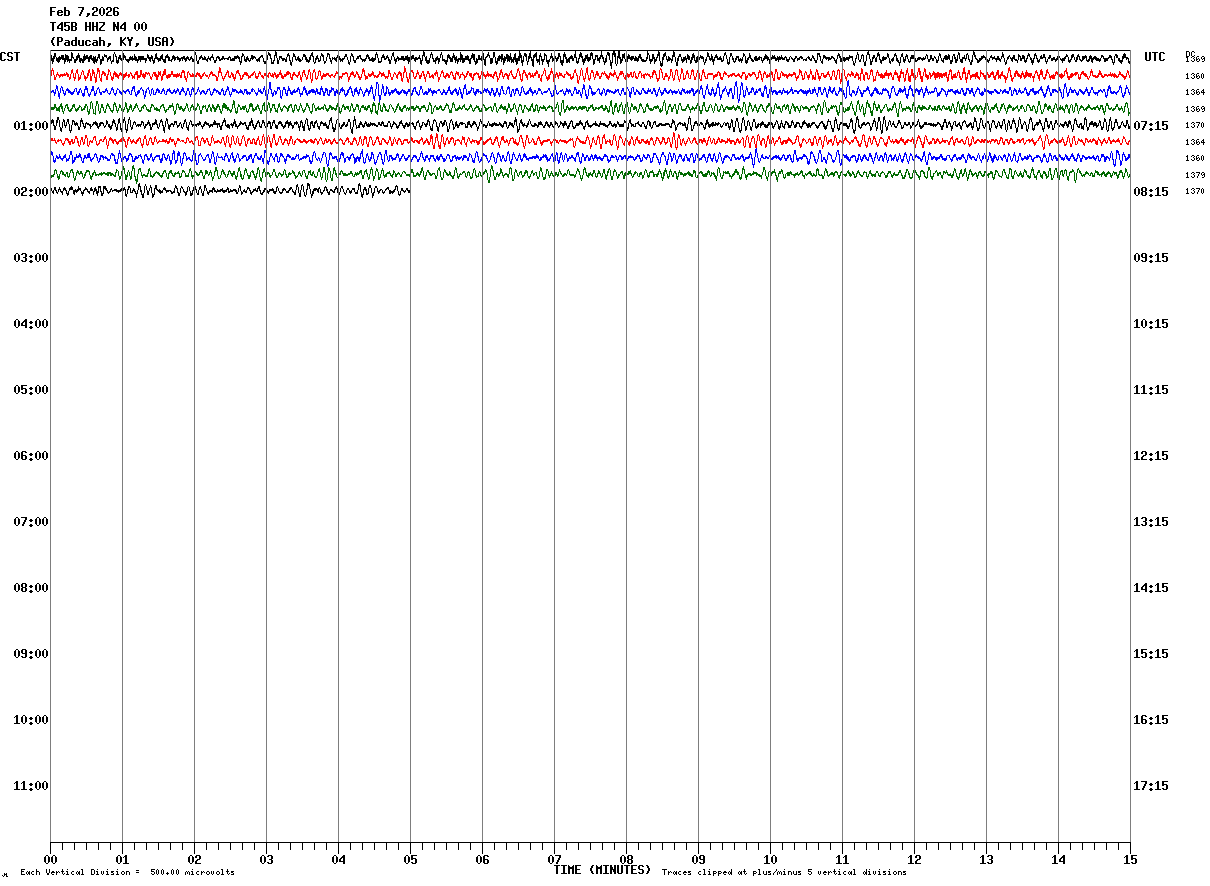Click the "01:00" CST time label

tap(31, 126)
